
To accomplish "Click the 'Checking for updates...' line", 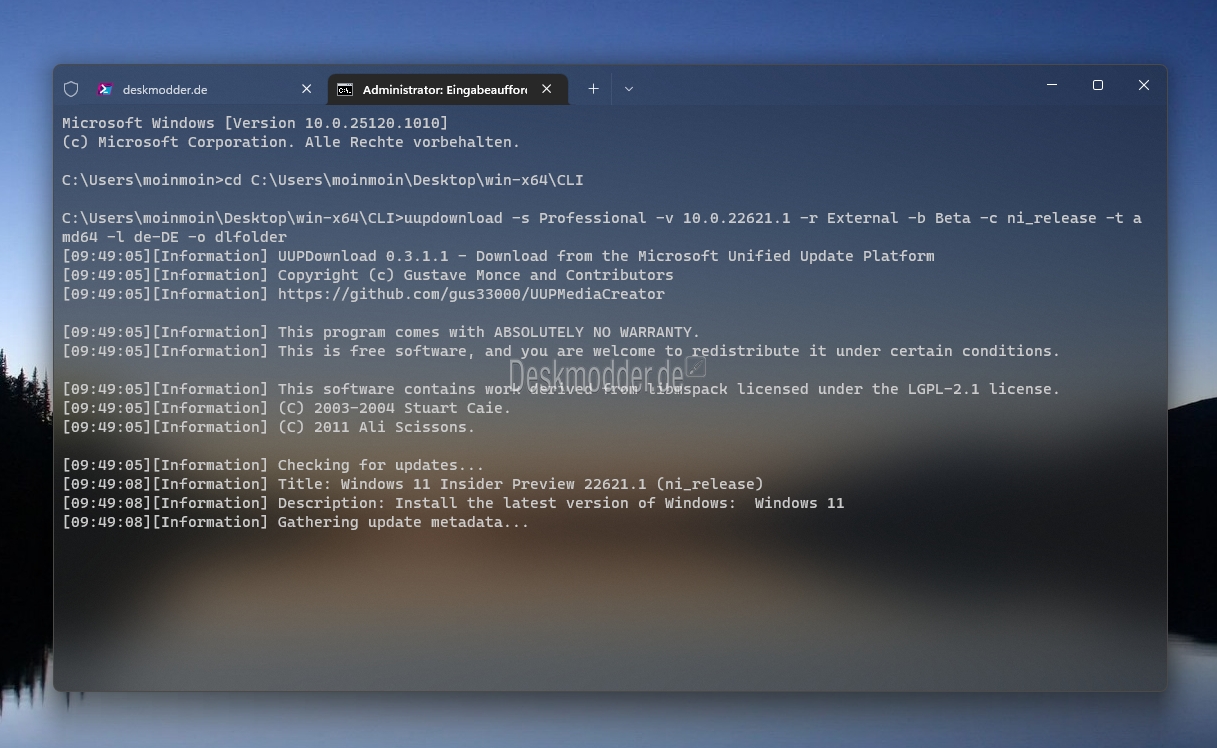I will [273, 465].
